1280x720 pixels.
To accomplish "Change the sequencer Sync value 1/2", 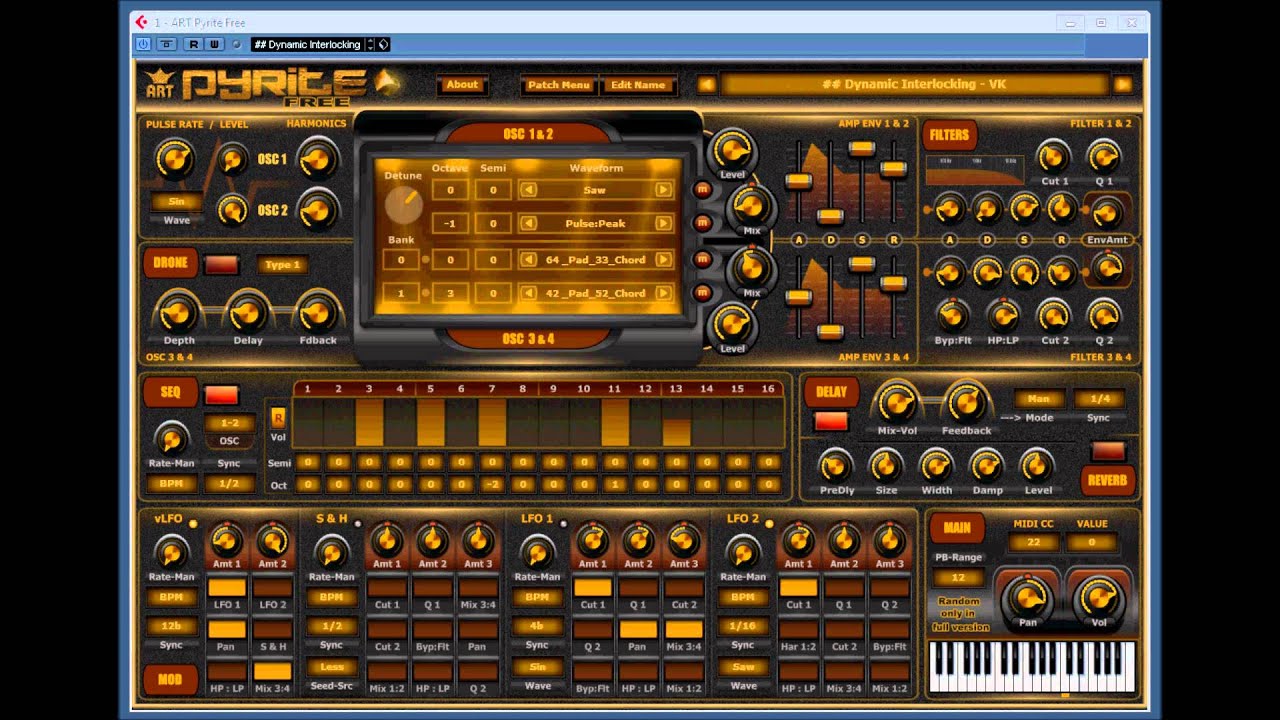I will [229, 483].
